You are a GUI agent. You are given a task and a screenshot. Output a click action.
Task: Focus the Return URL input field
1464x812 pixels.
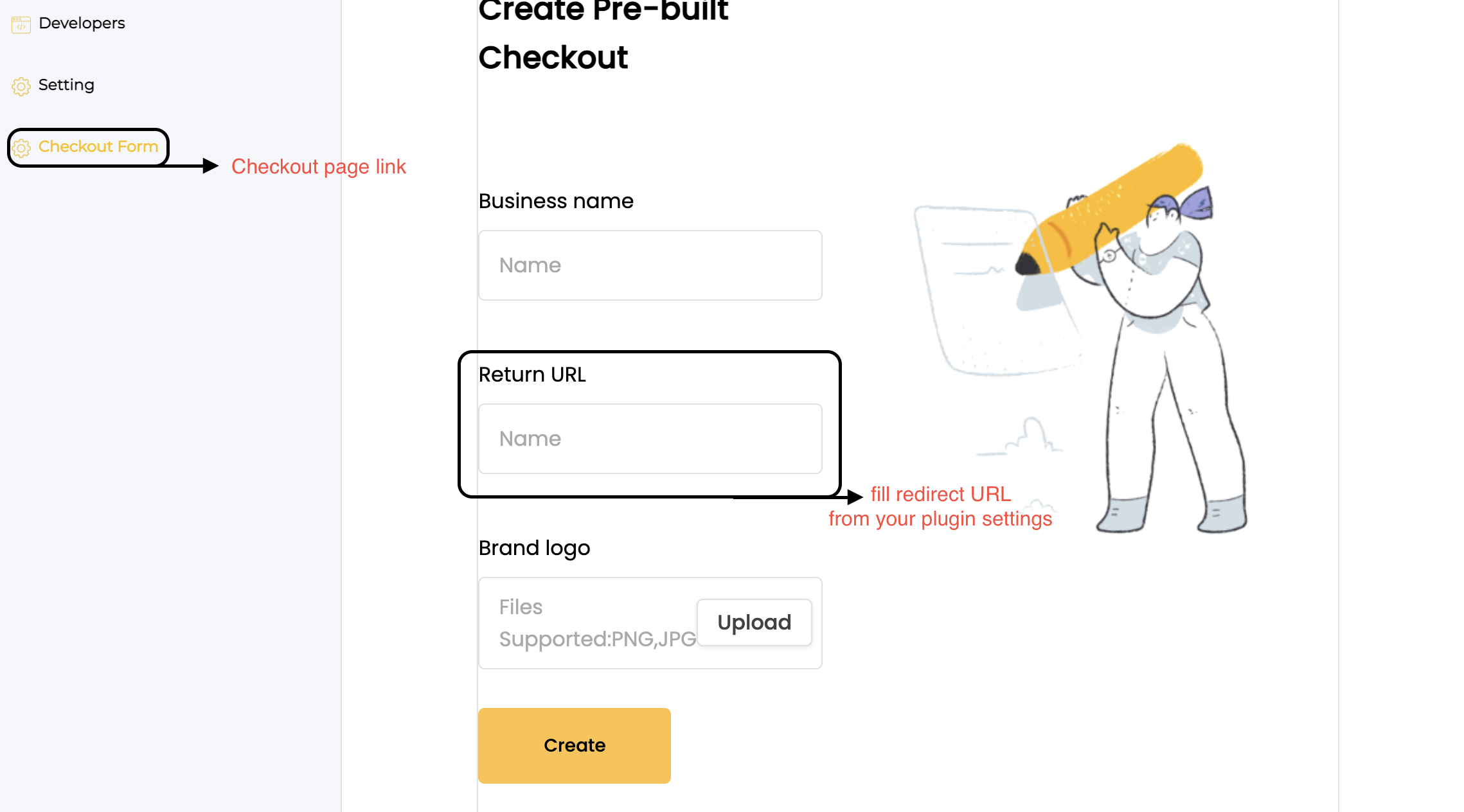click(x=650, y=439)
